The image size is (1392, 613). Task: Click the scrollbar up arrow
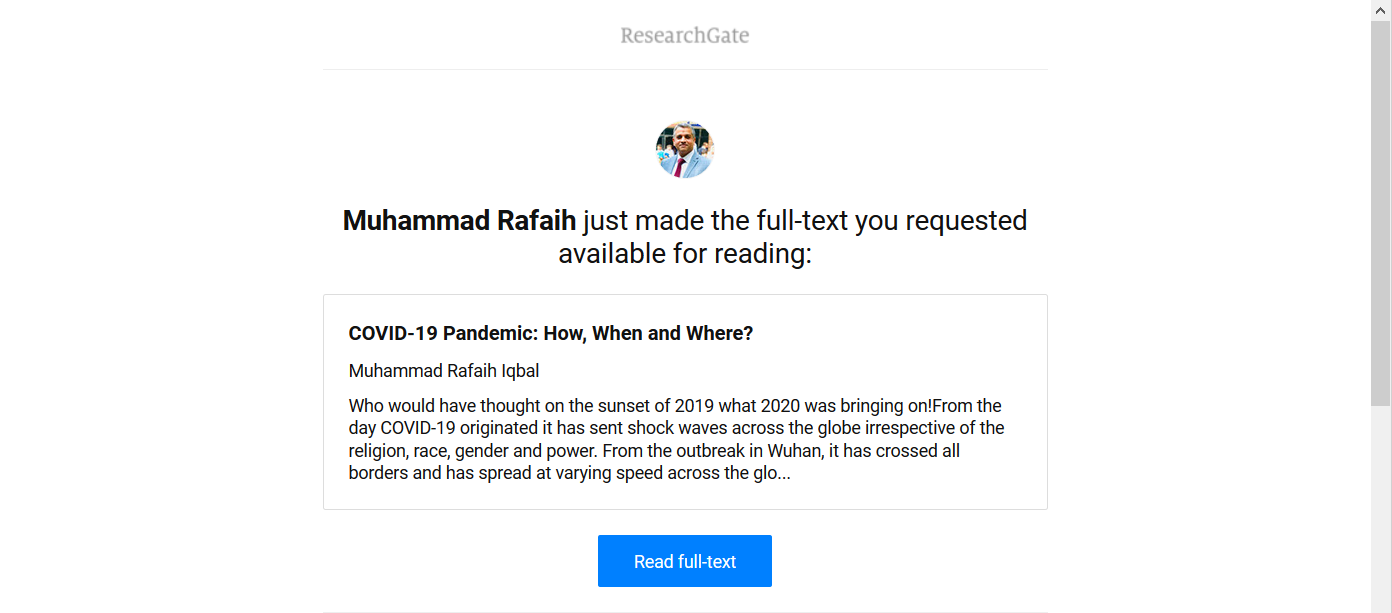pyautogui.click(x=1381, y=9)
